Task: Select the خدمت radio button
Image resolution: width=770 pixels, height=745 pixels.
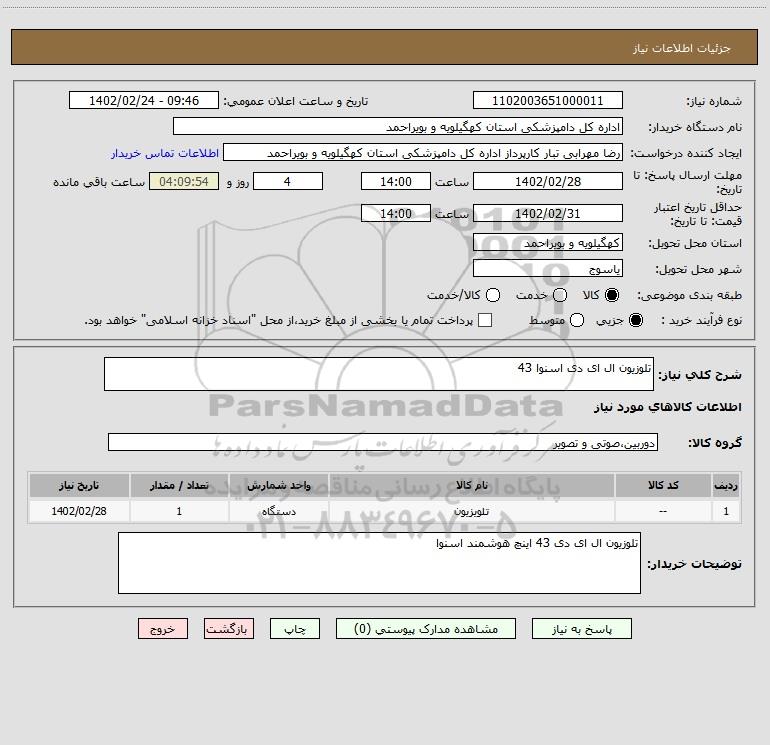Action: (560, 295)
